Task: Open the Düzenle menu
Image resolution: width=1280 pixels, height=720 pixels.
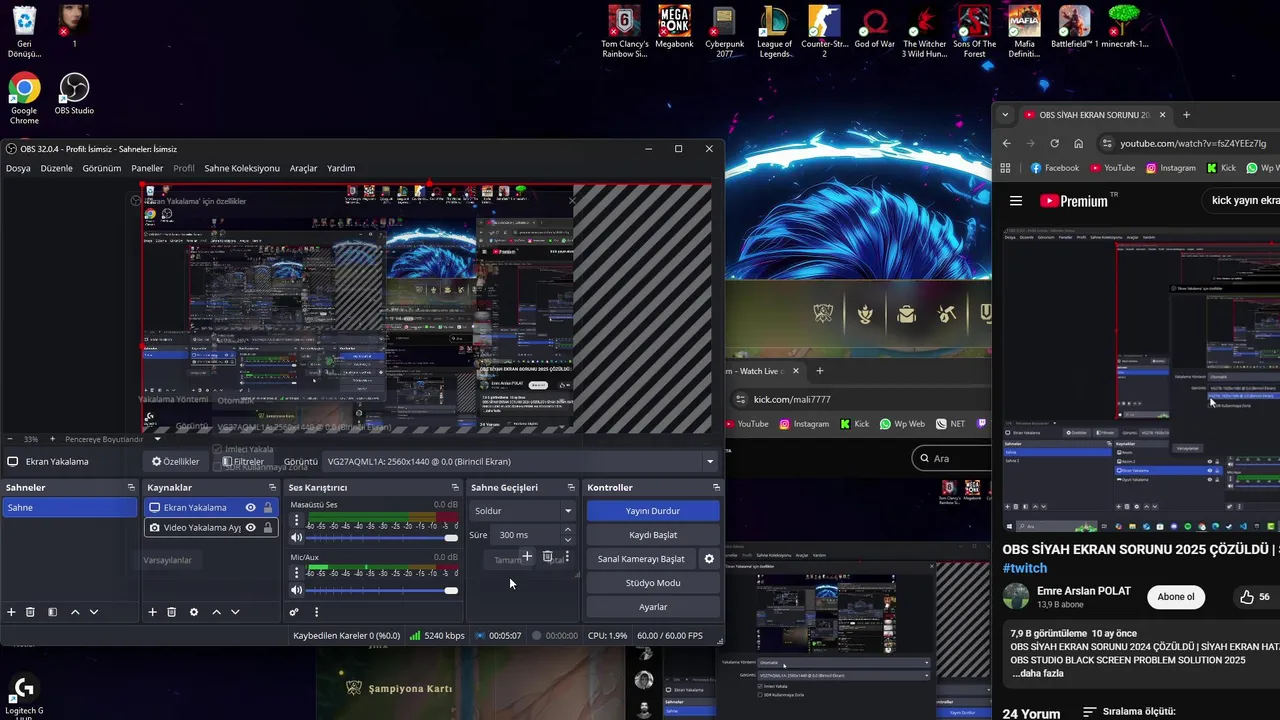Action: (56, 168)
